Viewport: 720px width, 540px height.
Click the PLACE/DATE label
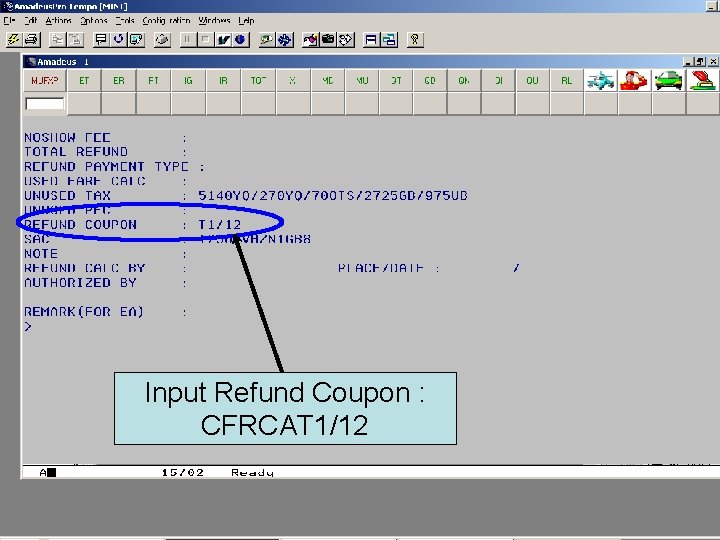381,268
